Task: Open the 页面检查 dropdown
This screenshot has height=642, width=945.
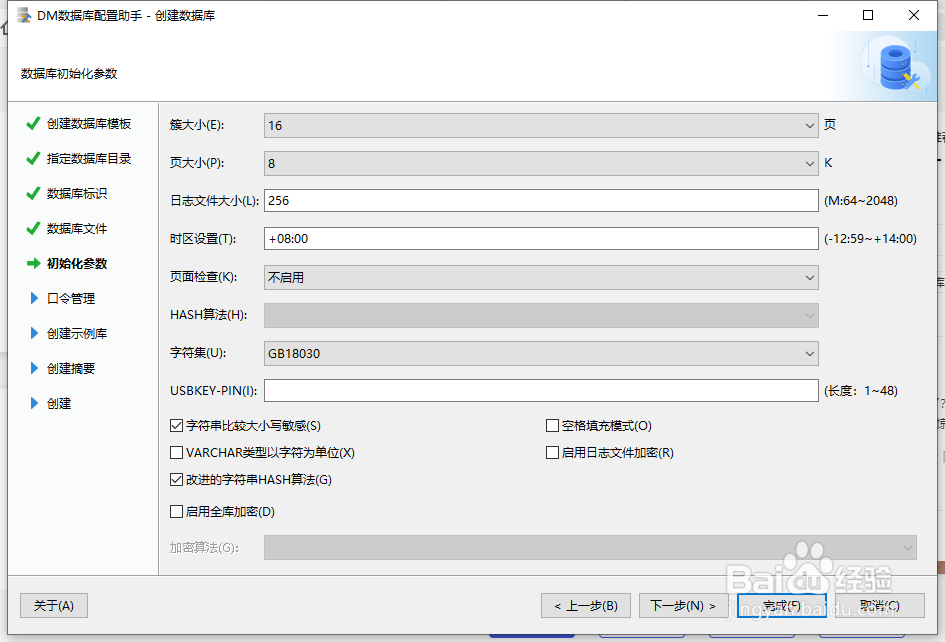Action: (810, 277)
